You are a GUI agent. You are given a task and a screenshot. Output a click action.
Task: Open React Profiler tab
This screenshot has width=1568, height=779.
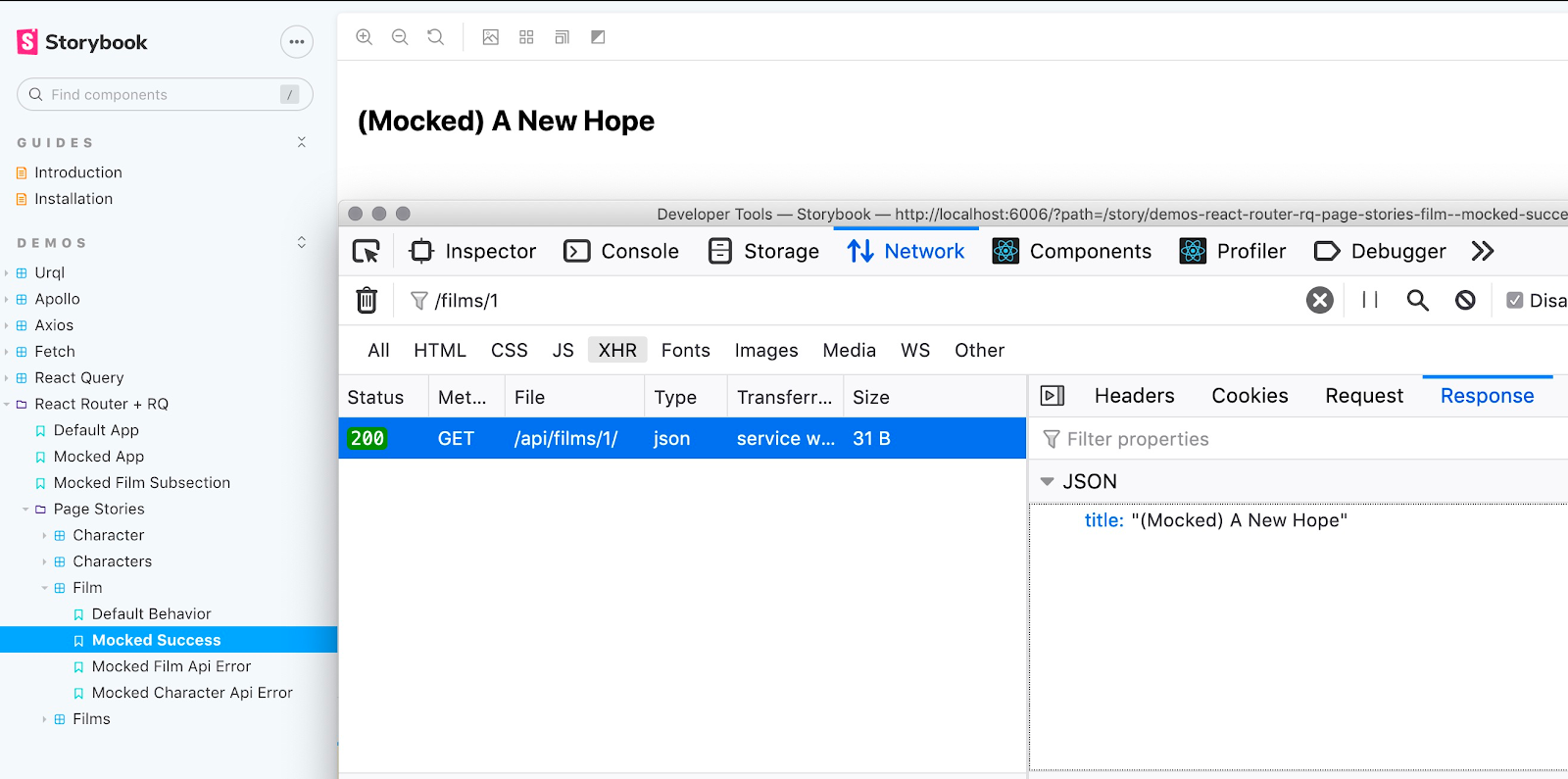pyautogui.click(x=1233, y=251)
